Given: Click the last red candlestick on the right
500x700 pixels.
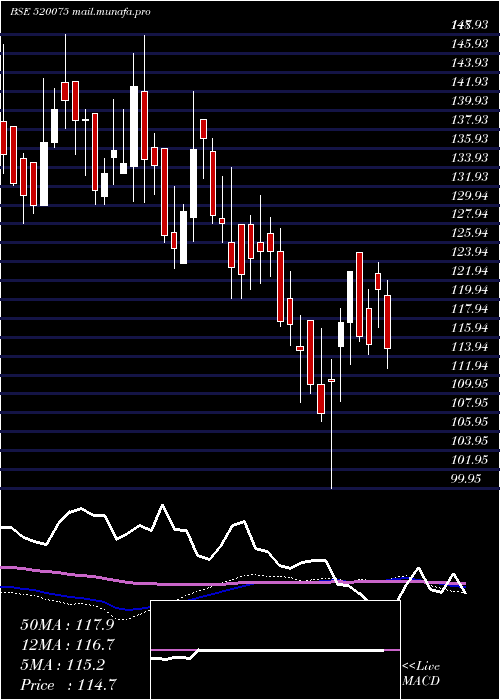Looking at the screenshot, I should pos(388,322).
